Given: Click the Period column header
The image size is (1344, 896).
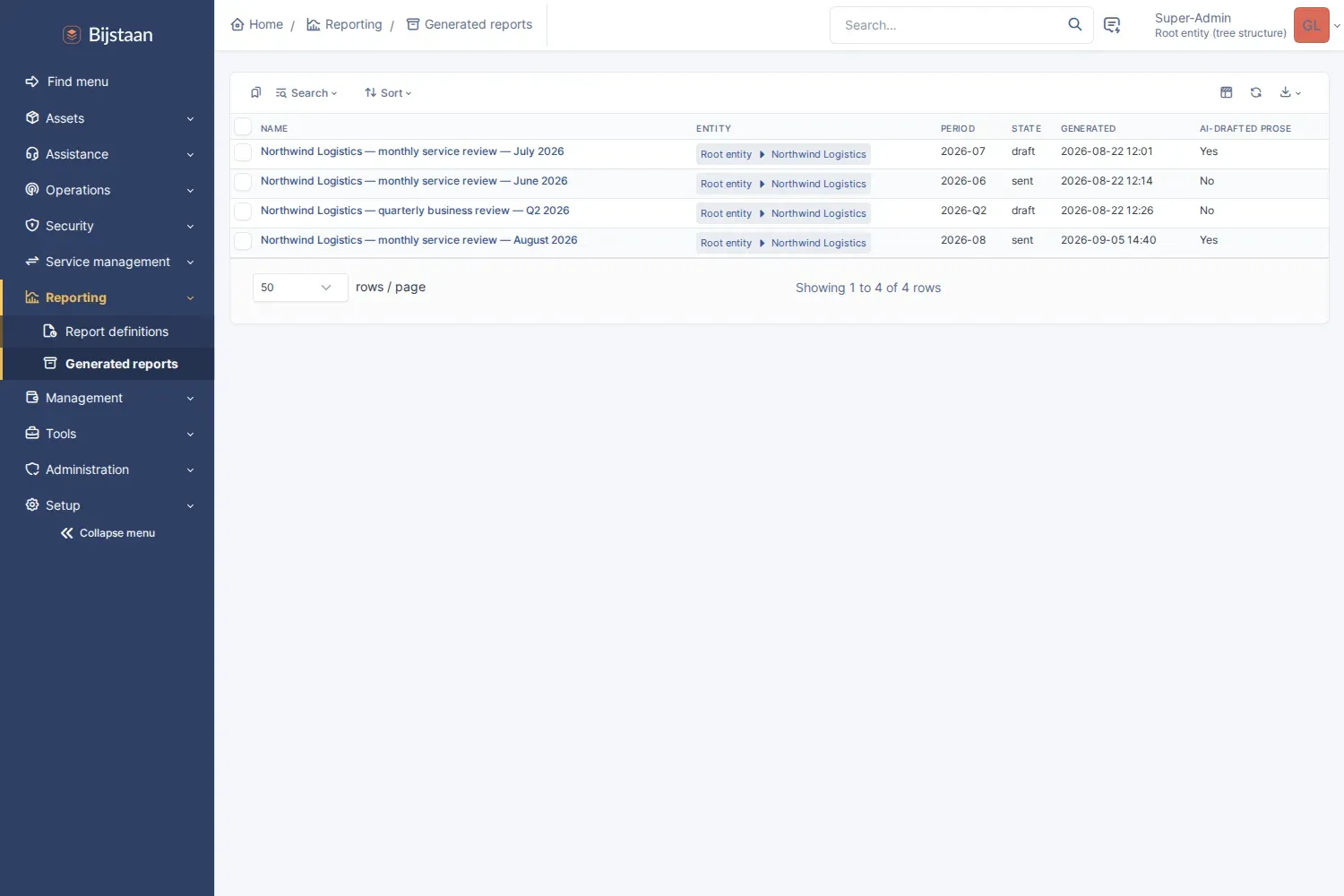Looking at the screenshot, I should (x=958, y=128).
